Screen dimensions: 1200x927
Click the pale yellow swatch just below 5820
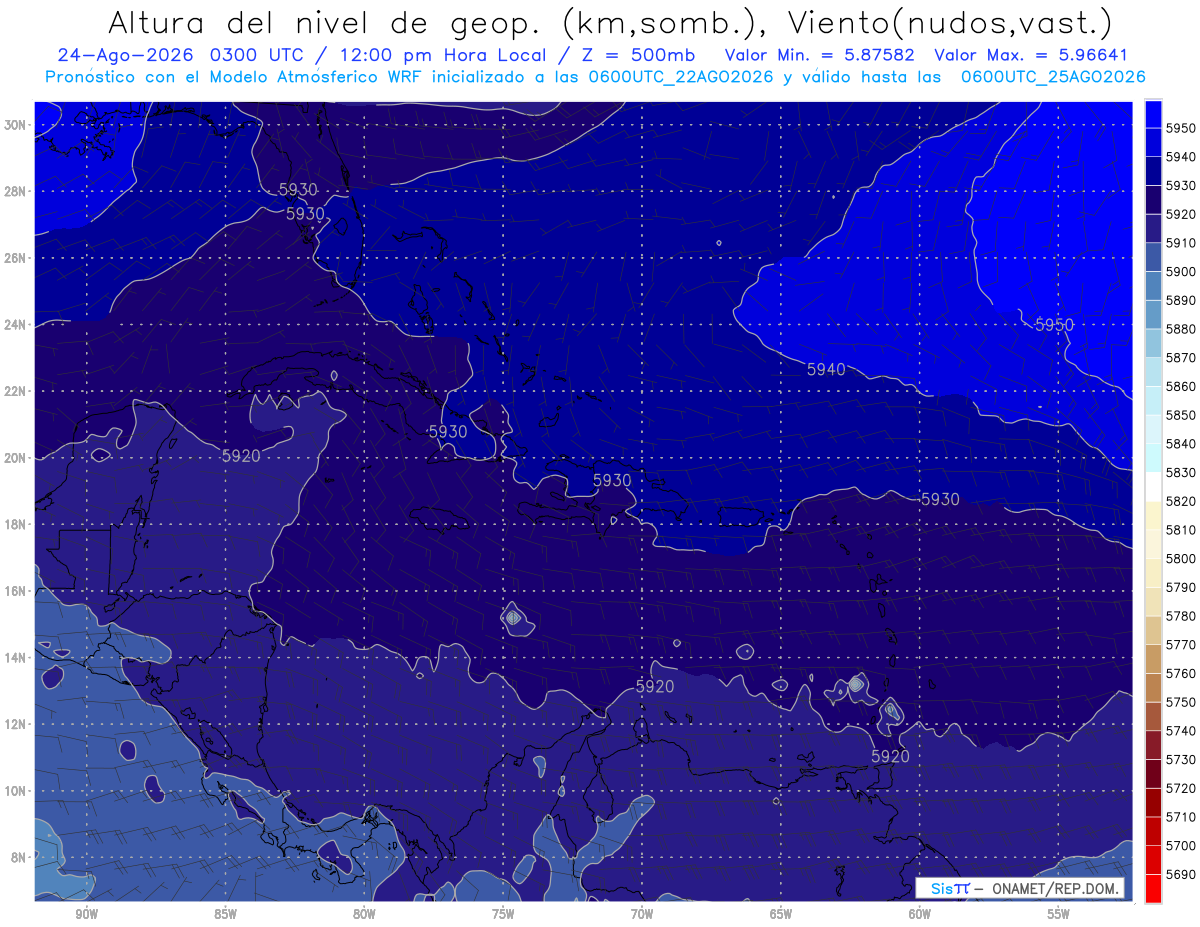pyautogui.click(x=1153, y=515)
